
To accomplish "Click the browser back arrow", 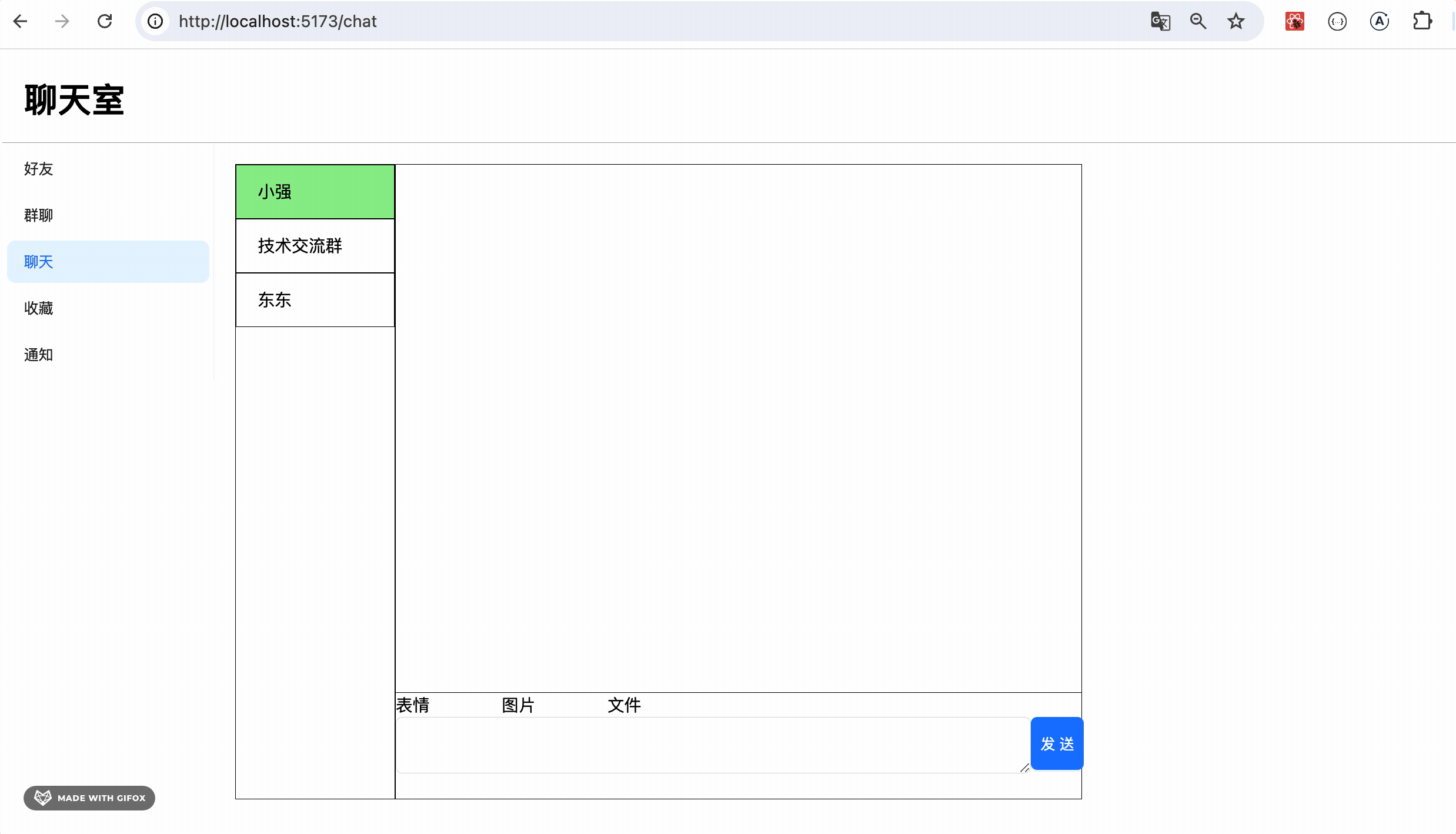I will point(21,22).
